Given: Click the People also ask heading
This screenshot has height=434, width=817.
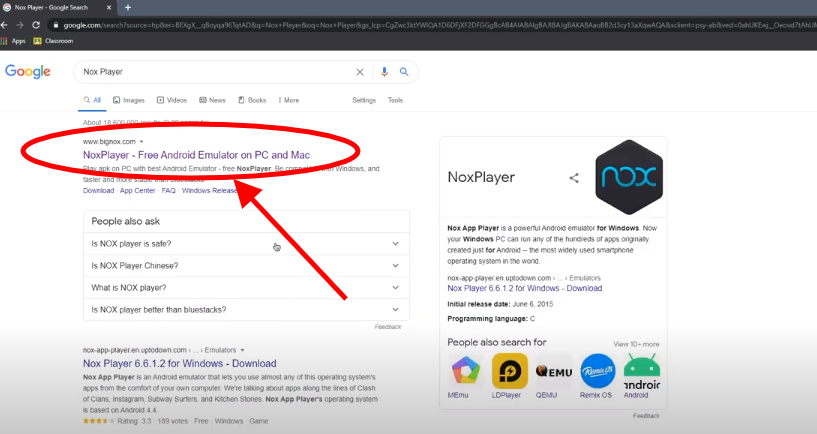Looking at the screenshot, I should tap(126, 221).
